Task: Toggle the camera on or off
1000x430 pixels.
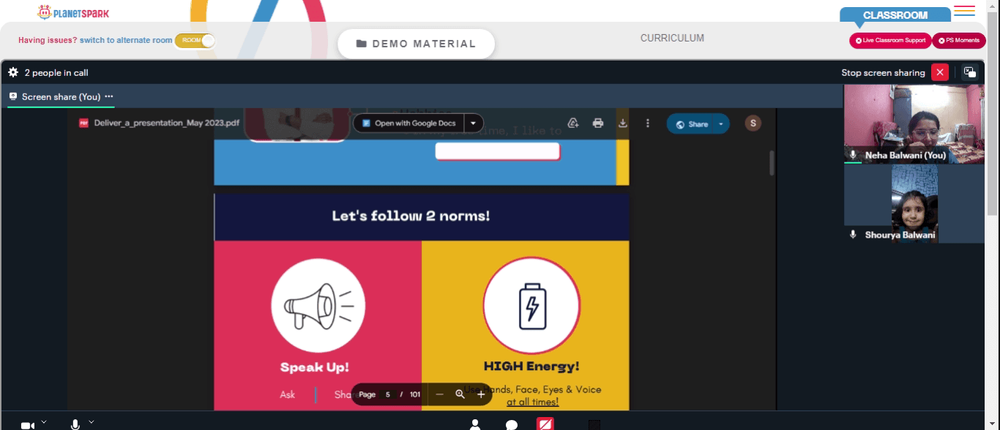Action: coord(27,425)
